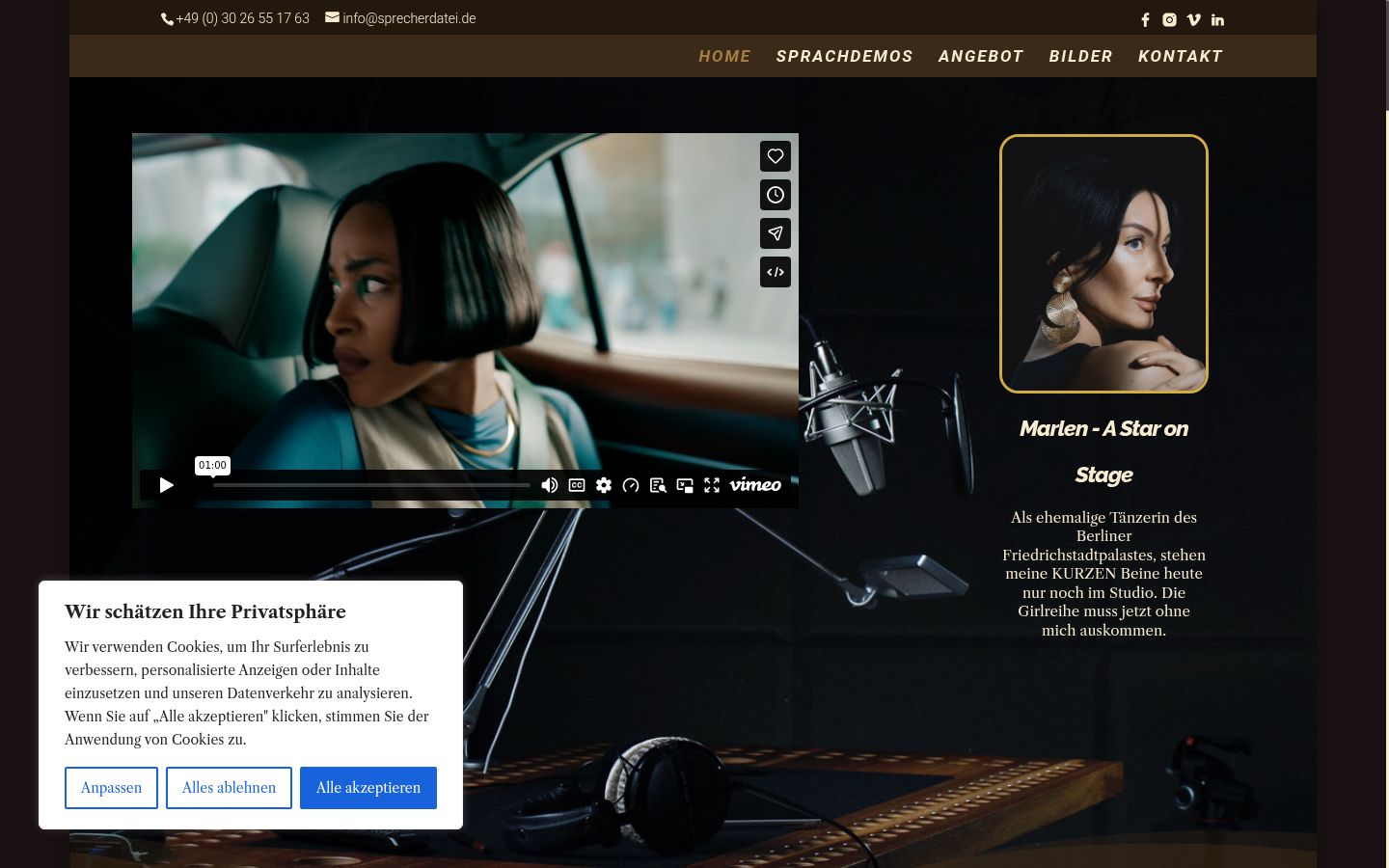1389x868 pixels.
Task: Open the Vimeo logo link in player
Action: coord(755,484)
